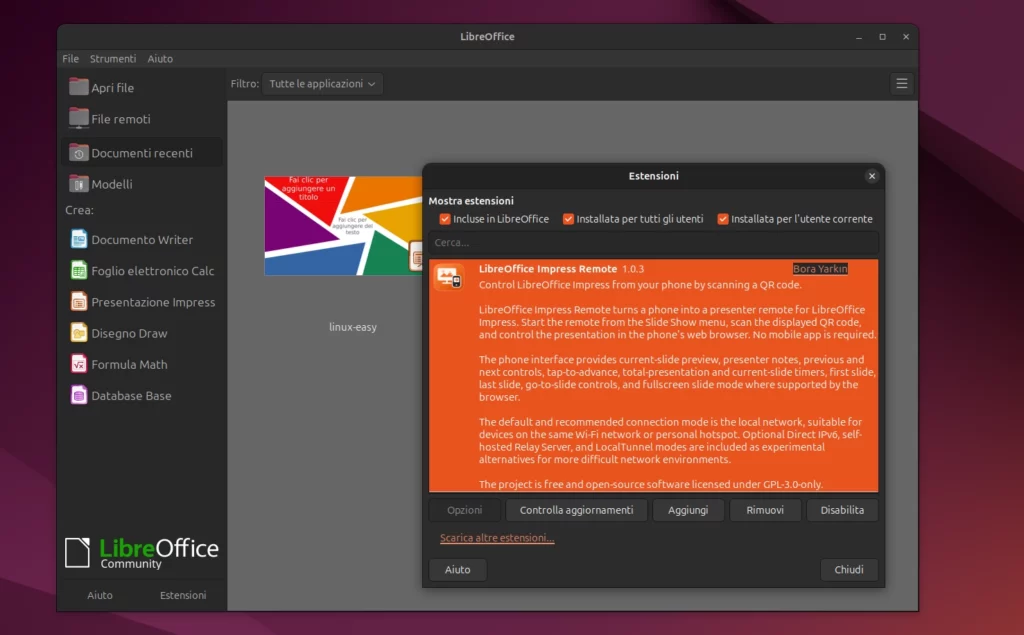Open the Tutte le applicazioni filter dropdown
1024x635 pixels.
coord(322,84)
